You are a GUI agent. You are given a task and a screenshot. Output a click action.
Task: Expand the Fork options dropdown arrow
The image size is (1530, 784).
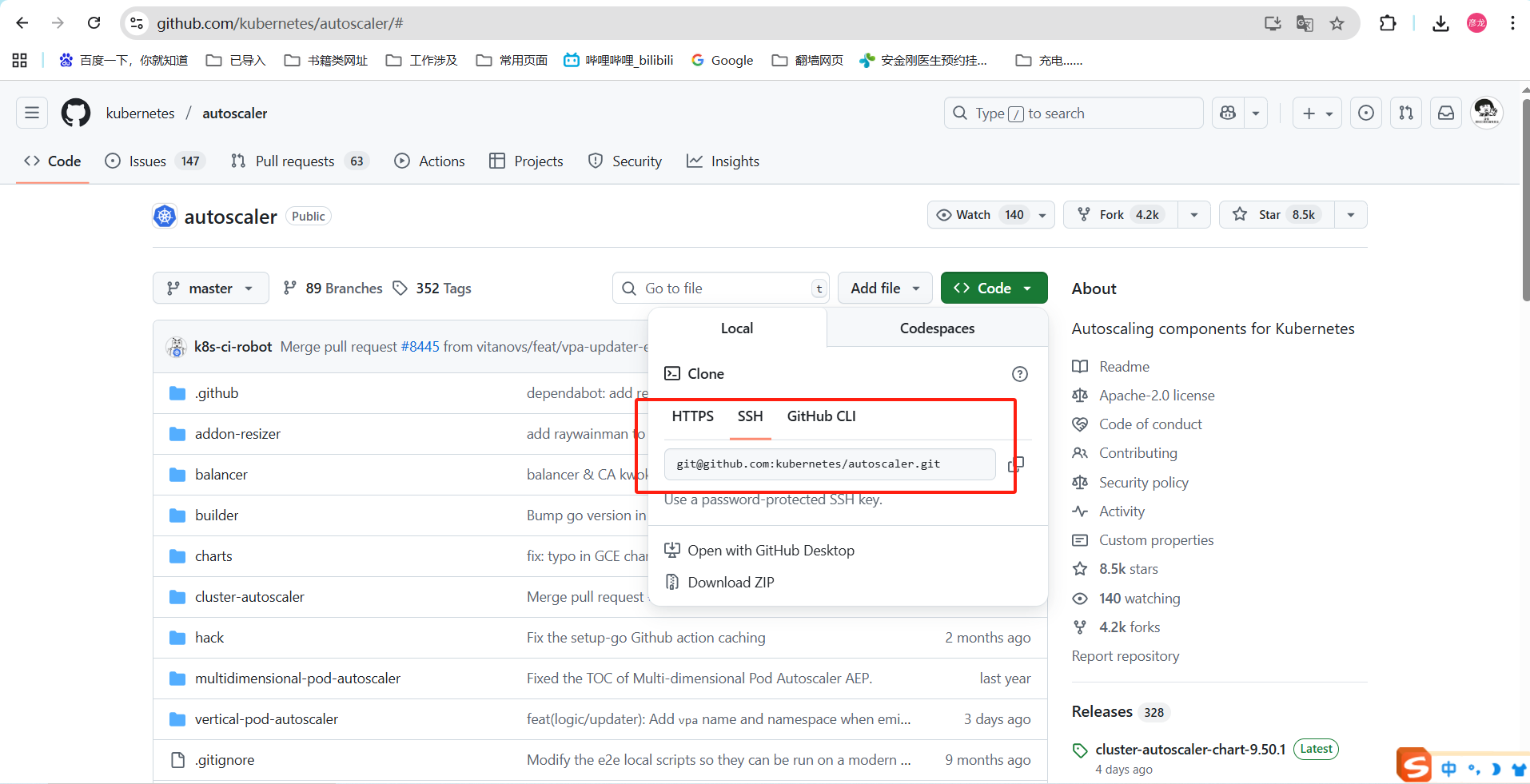tap(1194, 215)
